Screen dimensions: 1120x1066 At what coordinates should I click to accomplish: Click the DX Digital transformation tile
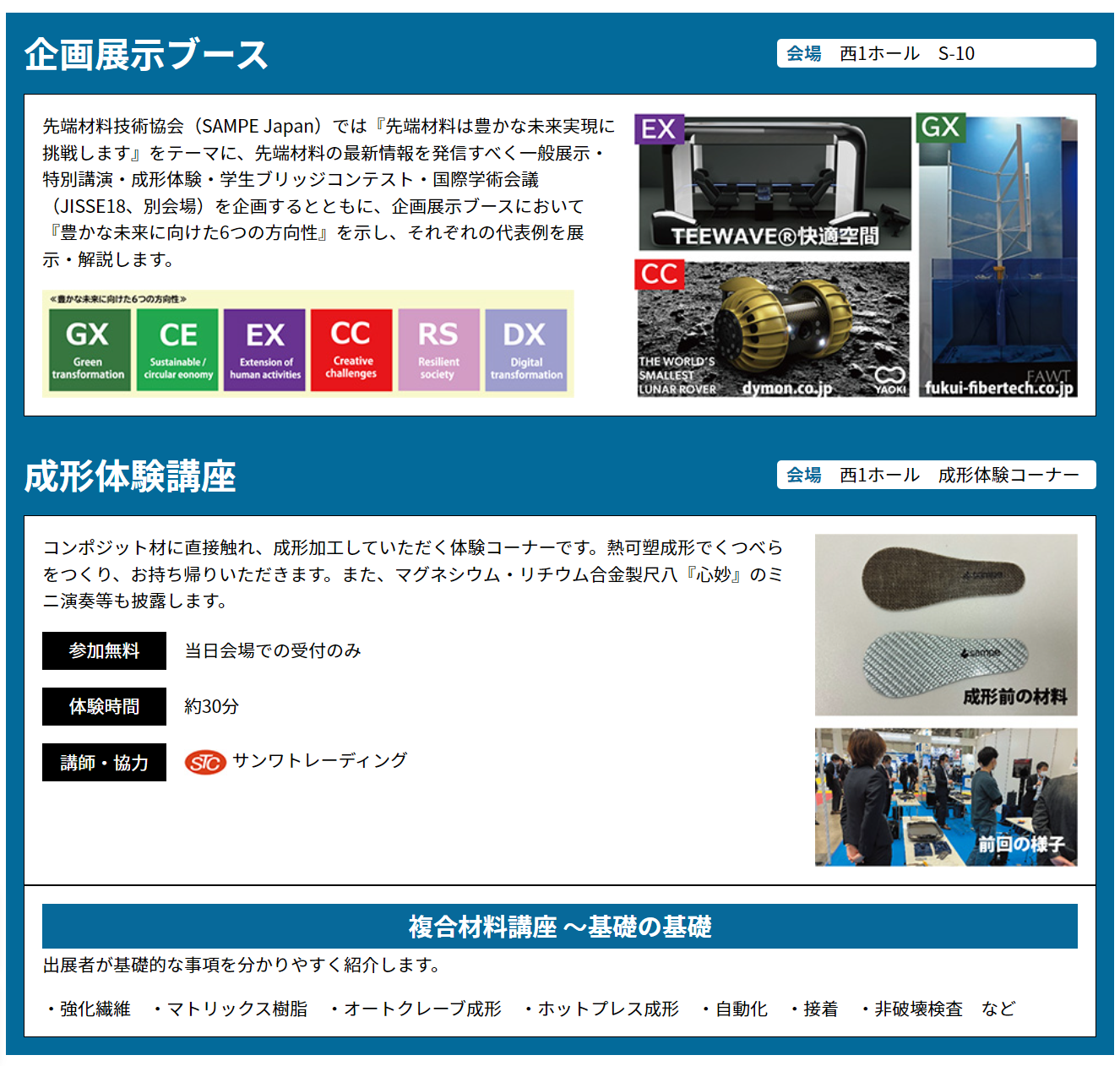[x=526, y=350]
